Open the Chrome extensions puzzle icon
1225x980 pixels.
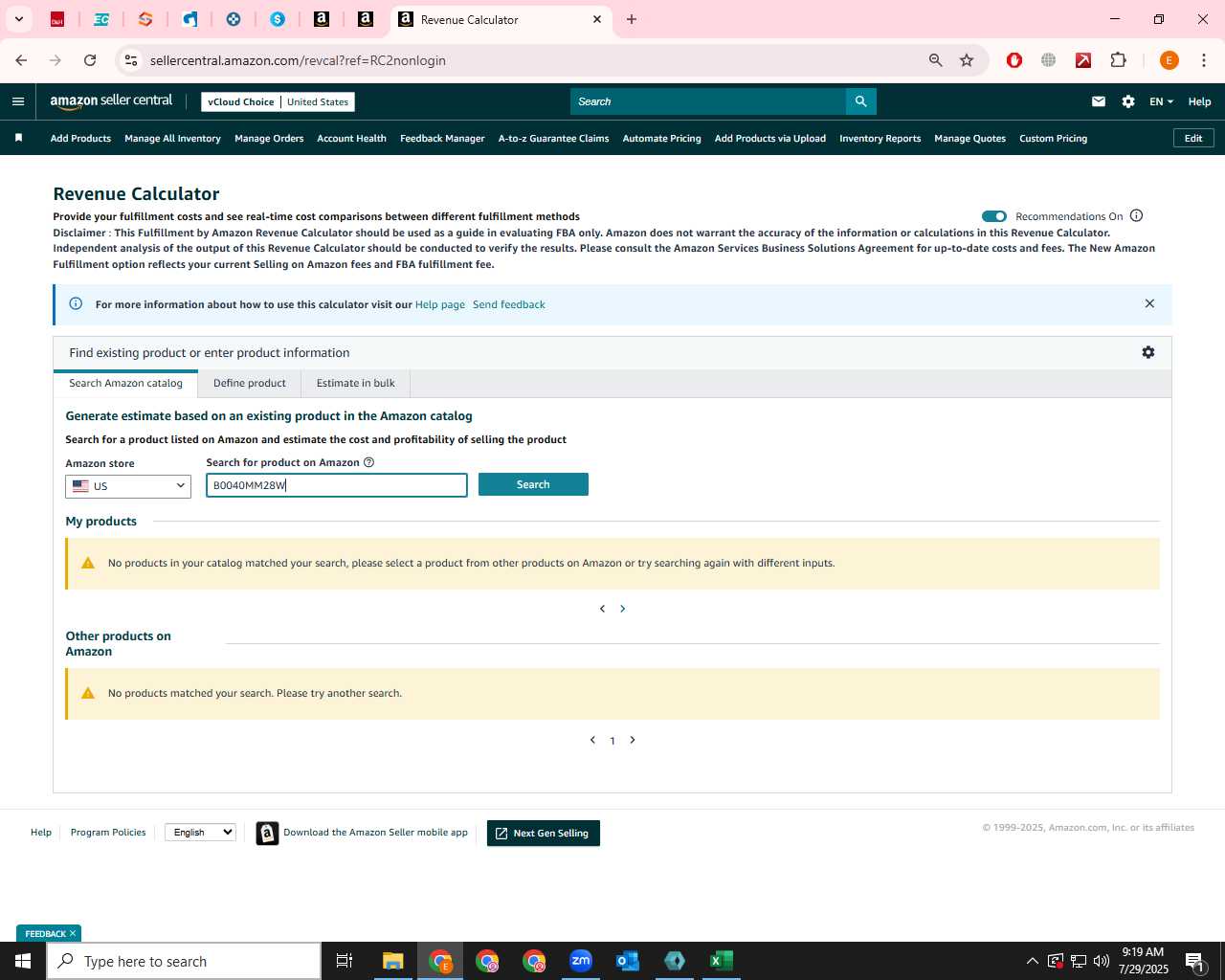[x=1118, y=60]
